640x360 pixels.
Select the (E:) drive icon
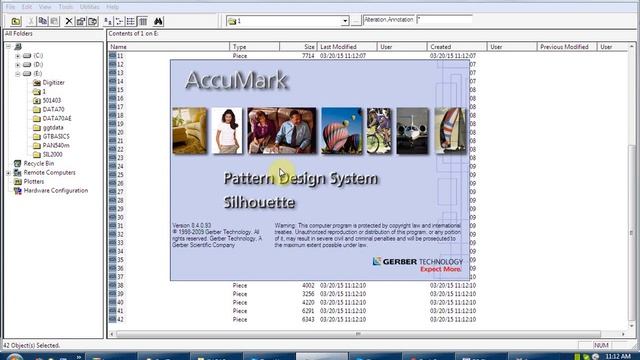[27, 73]
